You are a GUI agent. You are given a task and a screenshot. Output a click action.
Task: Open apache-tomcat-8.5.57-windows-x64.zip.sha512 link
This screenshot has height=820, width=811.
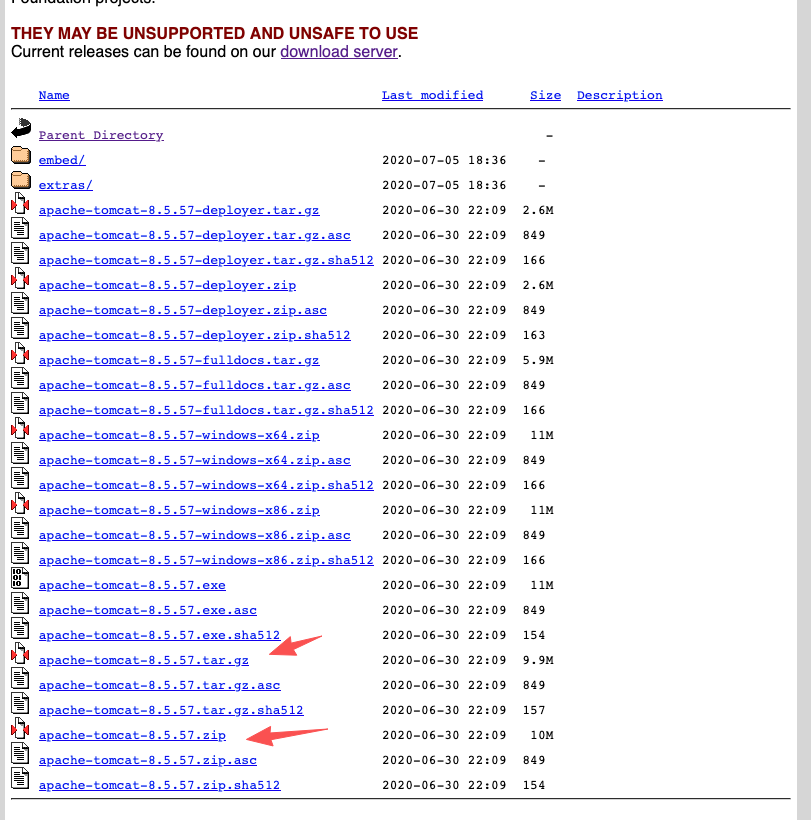[206, 485]
